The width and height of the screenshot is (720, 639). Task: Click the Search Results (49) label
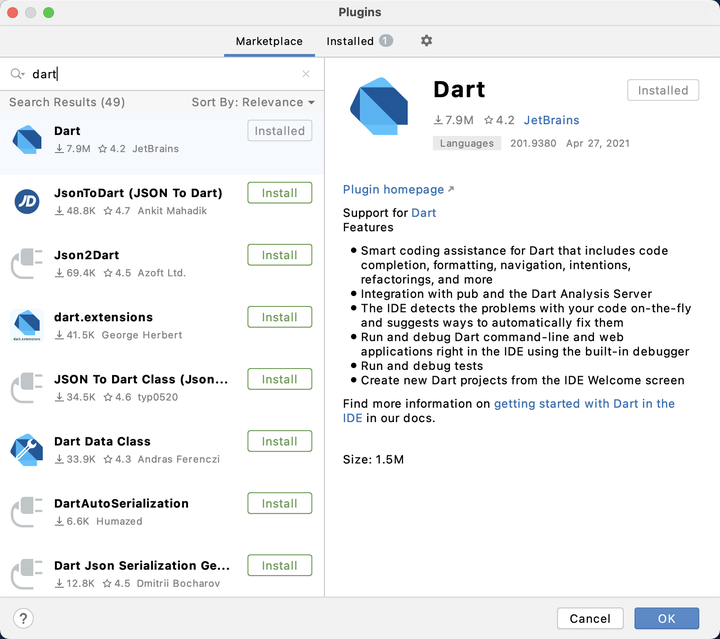(x=67, y=102)
